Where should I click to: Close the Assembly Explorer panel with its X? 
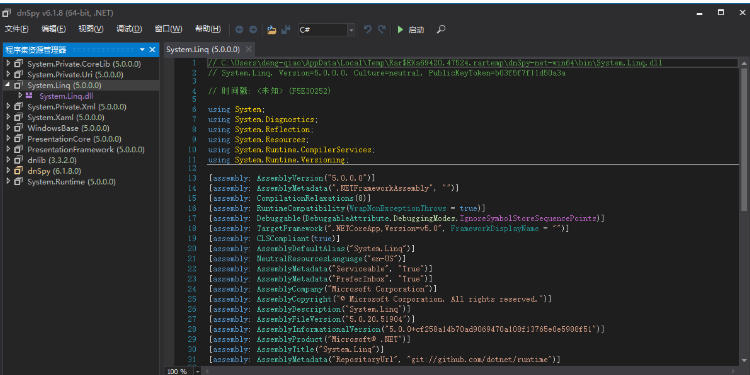coord(153,50)
